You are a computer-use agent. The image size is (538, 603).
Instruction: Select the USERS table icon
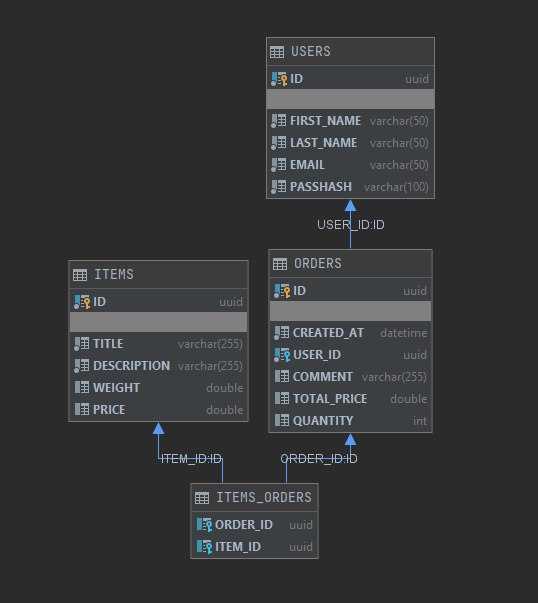pos(277,52)
